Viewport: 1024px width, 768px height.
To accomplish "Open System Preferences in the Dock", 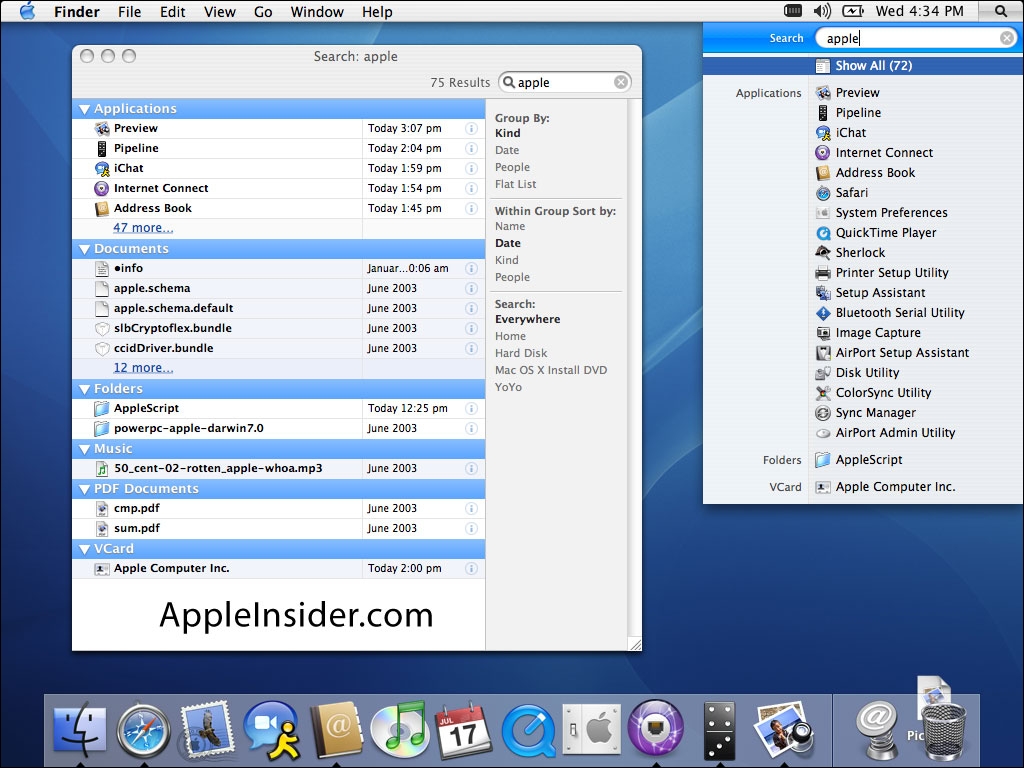I will 592,729.
